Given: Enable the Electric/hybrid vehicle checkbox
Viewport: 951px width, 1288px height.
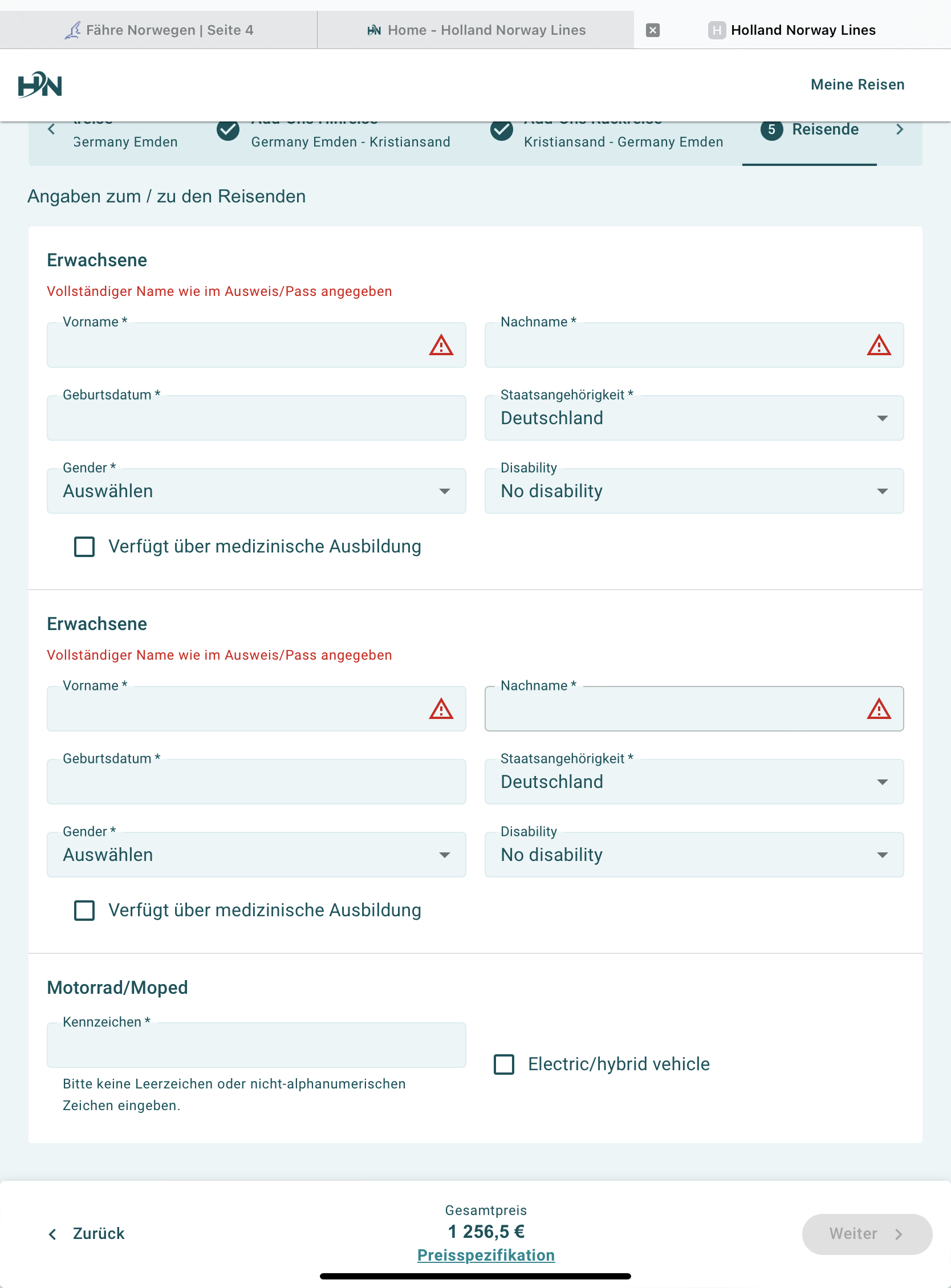Looking at the screenshot, I should pyautogui.click(x=503, y=1064).
